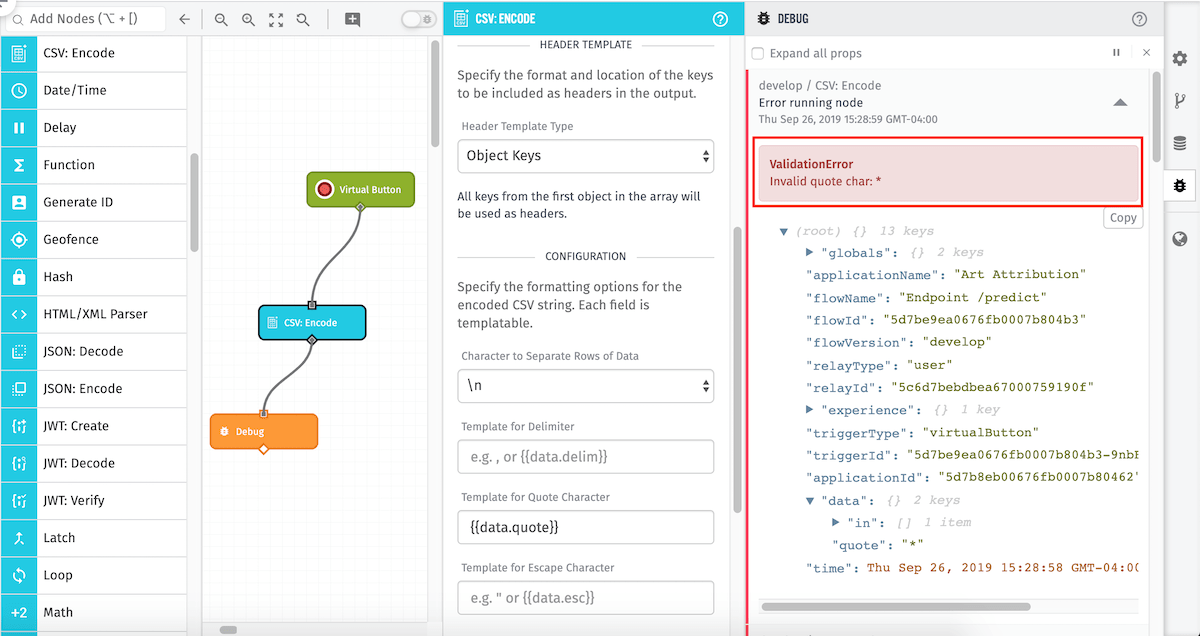The height and width of the screenshot is (636, 1200).
Task: Open CSV: Encode help icon
Action: 720,19
